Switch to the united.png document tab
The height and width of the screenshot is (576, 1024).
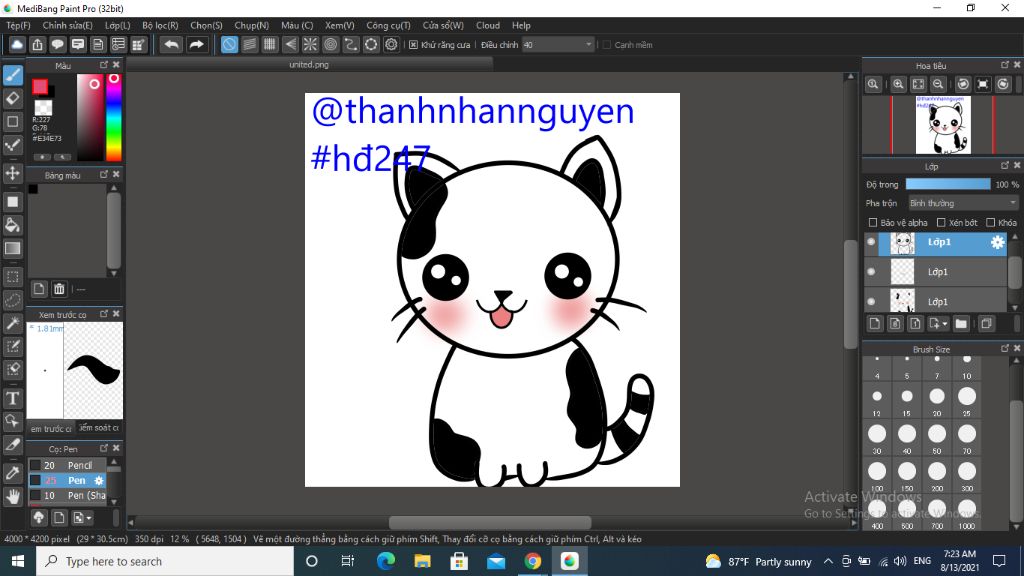[309, 65]
